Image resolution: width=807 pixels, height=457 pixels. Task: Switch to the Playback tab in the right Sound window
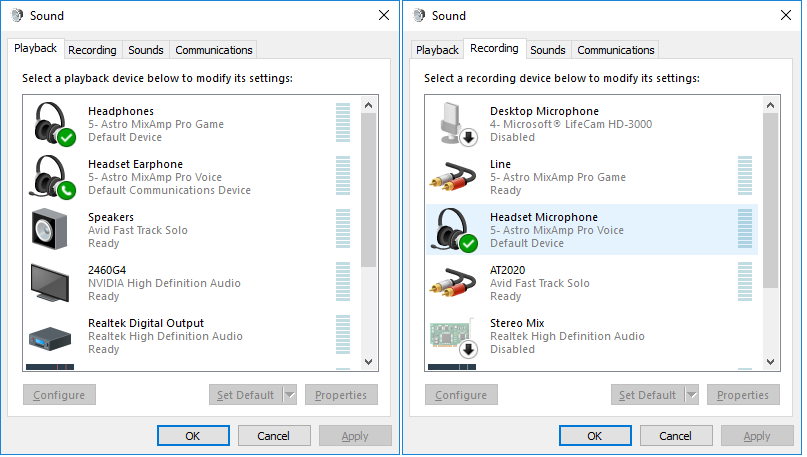tap(437, 50)
